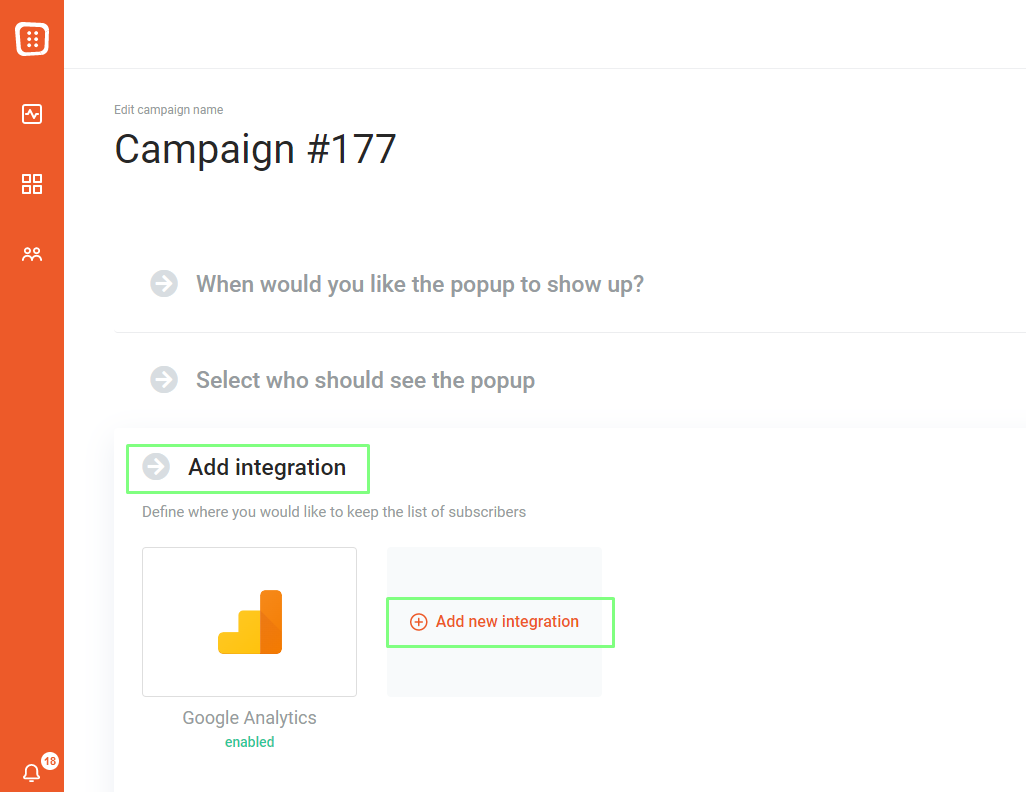Screen dimensions: 1026x792
Task: Click the Add integration heading
Action: click(x=267, y=467)
